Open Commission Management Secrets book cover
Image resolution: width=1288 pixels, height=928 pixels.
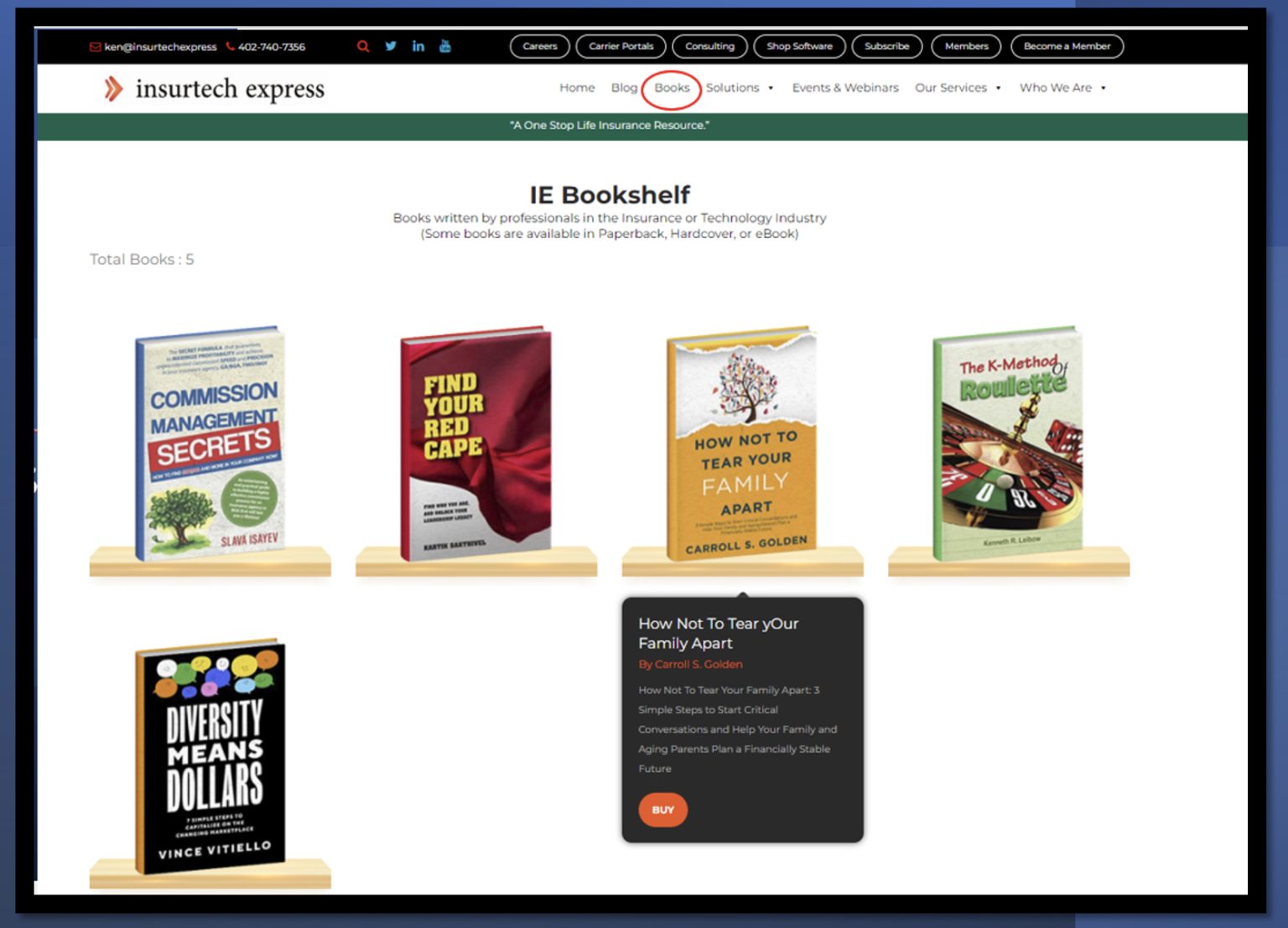210,443
